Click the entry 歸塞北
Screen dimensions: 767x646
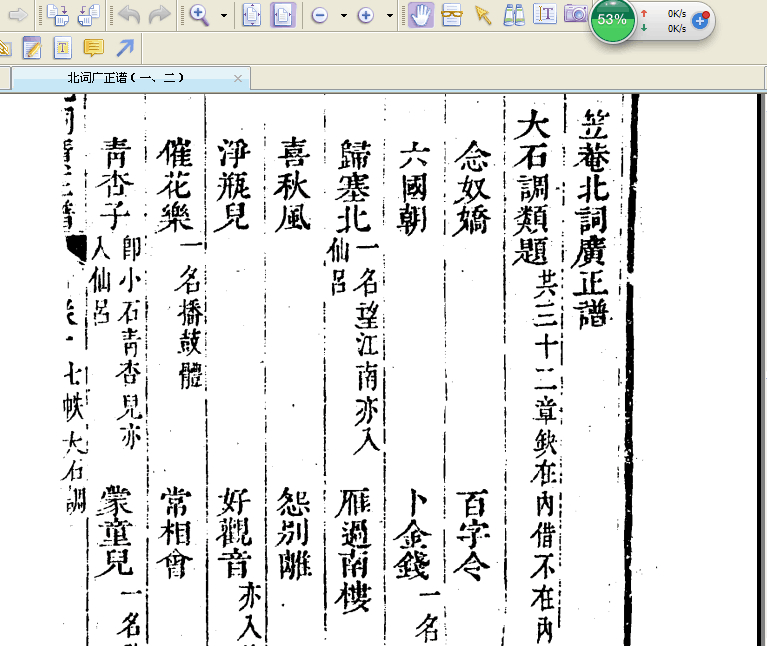[x=354, y=186]
